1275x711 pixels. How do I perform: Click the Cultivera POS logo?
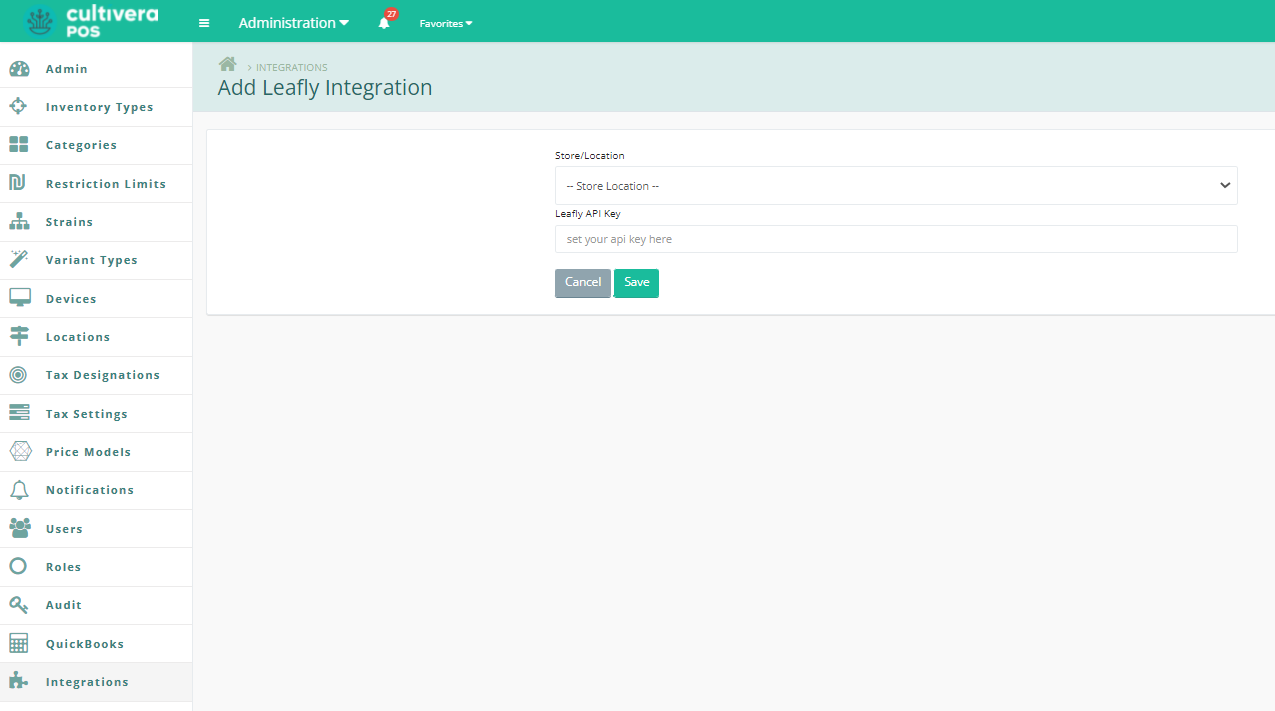point(92,21)
